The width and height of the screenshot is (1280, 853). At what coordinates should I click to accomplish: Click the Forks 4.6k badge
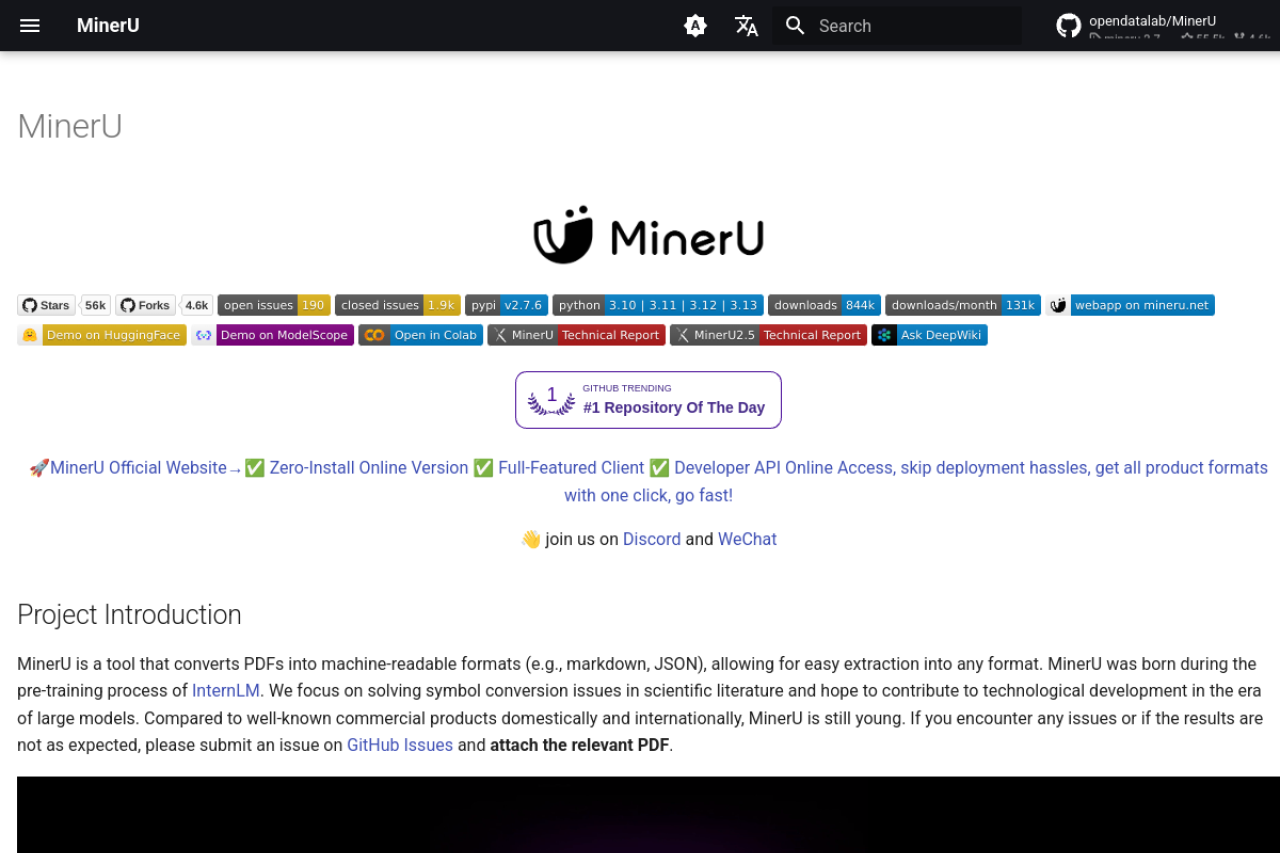(x=160, y=305)
